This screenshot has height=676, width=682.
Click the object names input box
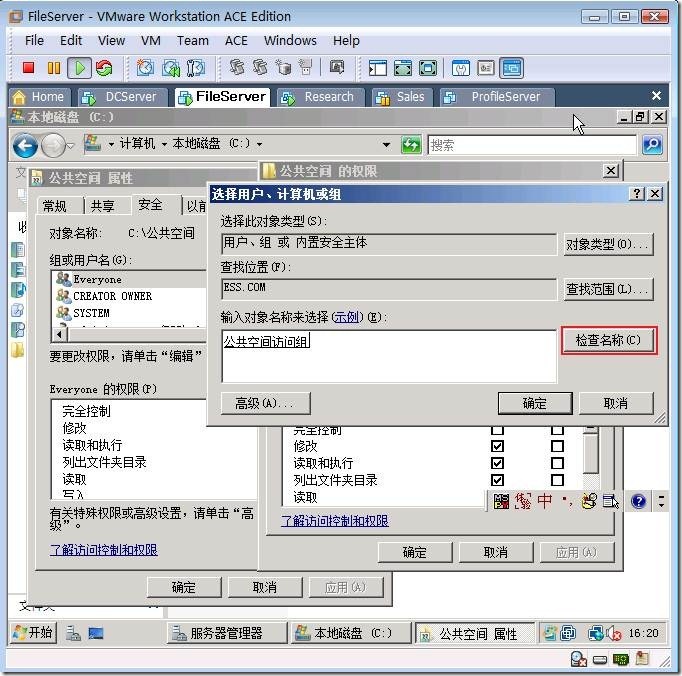click(x=389, y=356)
